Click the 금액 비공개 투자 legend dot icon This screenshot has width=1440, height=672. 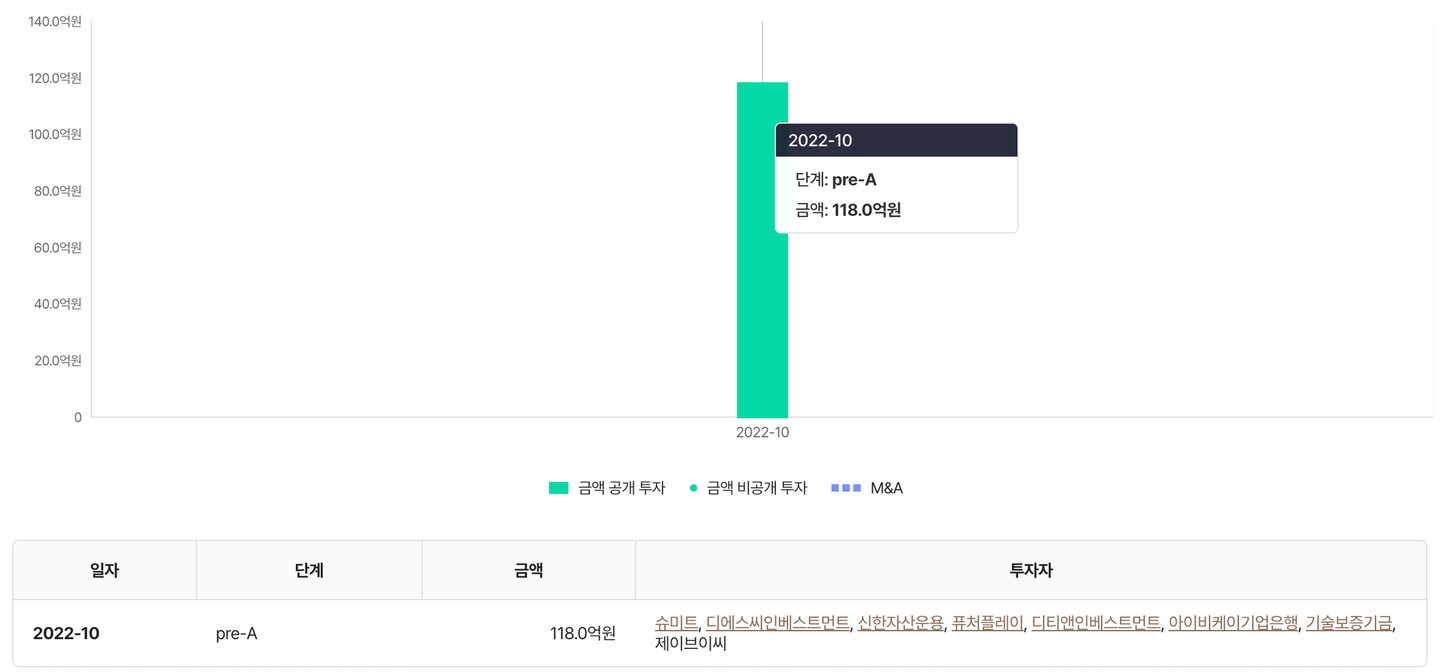coord(693,488)
